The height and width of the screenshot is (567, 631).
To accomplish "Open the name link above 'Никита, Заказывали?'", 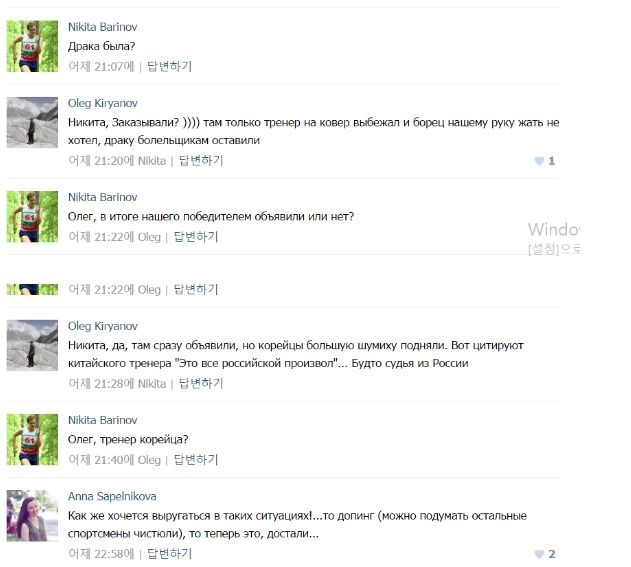I will coord(103,103).
